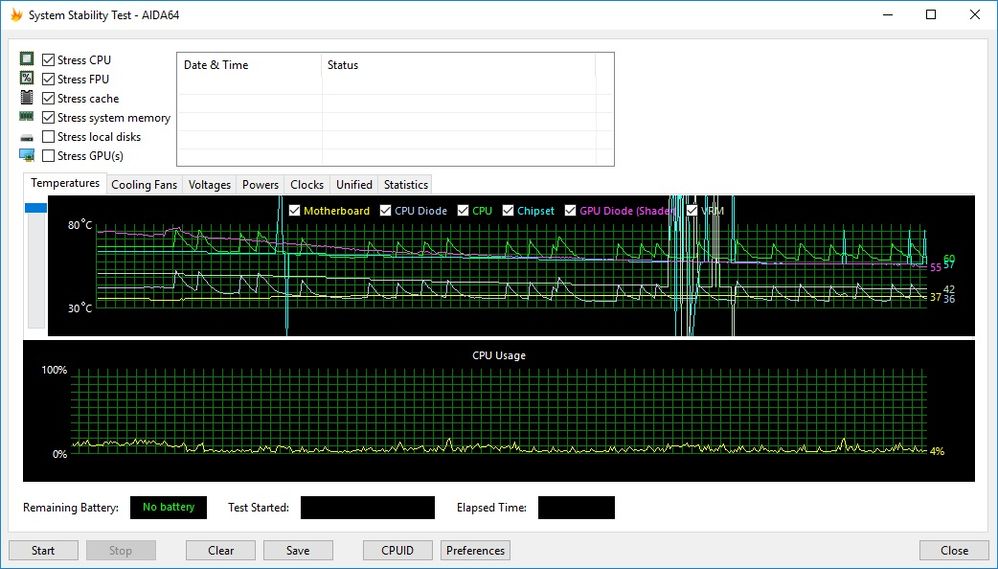Select the Temperatures tab

click(65, 183)
